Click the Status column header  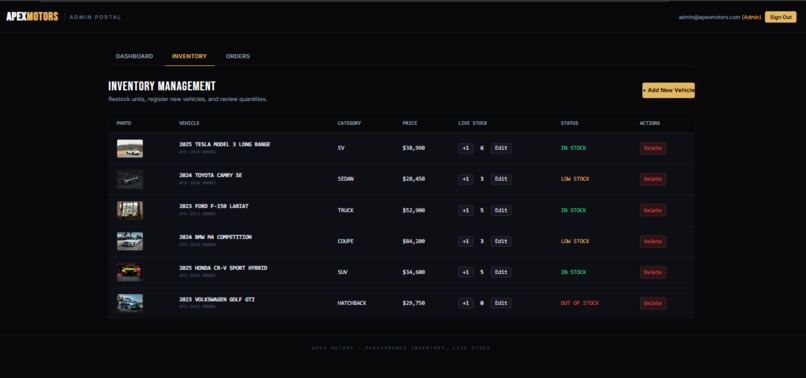(x=569, y=123)
